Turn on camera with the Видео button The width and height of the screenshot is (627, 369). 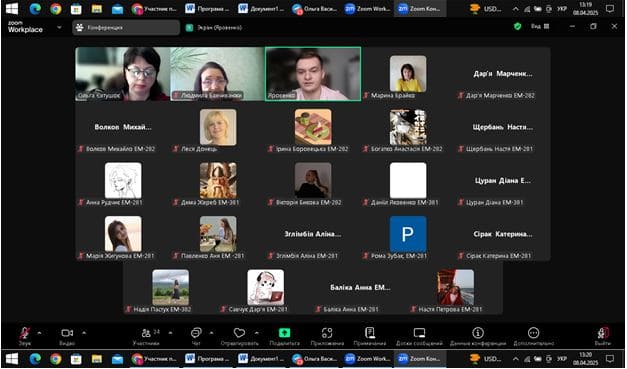pyautogui.click(x=67, y=335)
